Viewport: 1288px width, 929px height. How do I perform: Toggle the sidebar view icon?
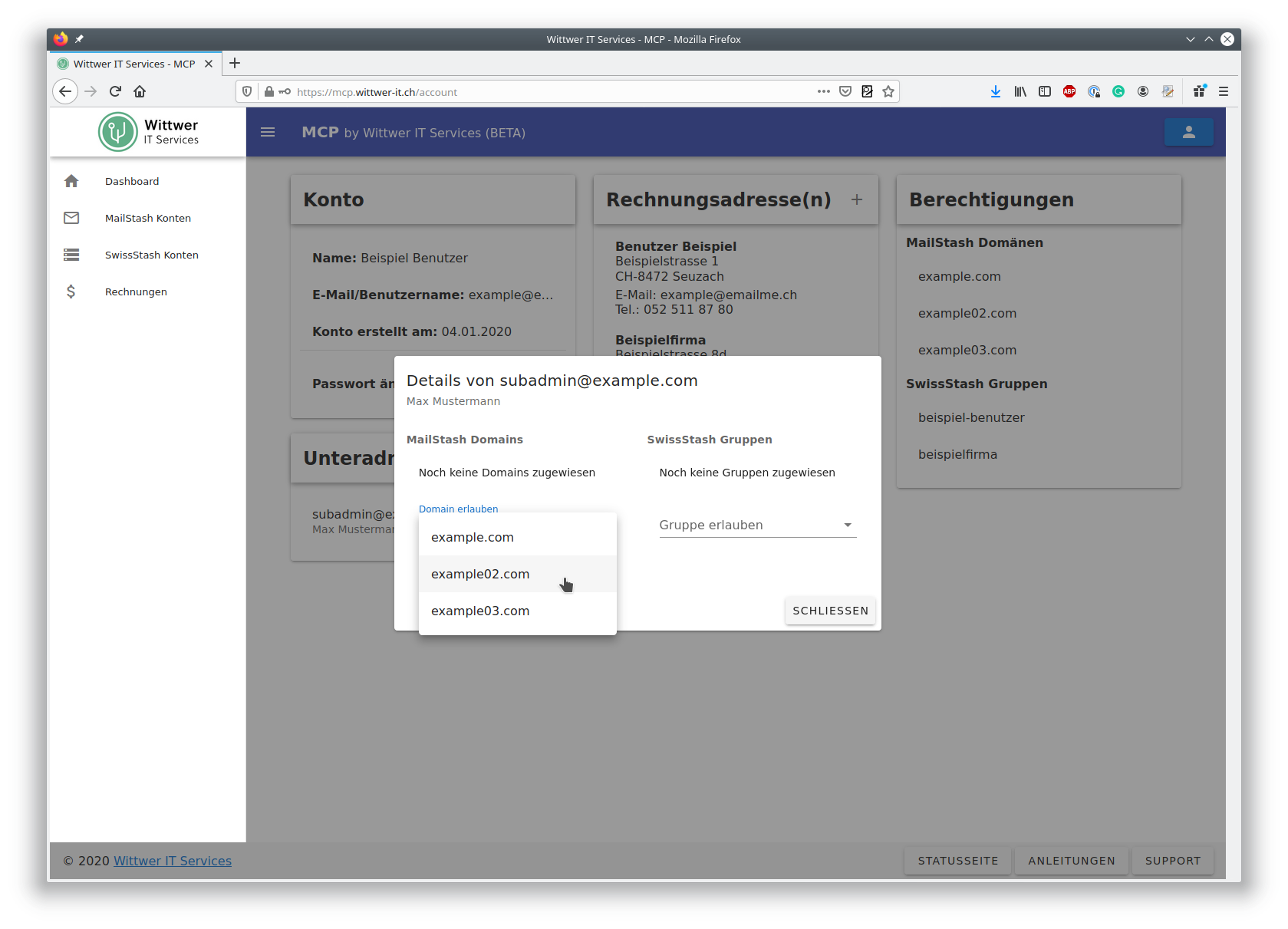pos(1045,91)
